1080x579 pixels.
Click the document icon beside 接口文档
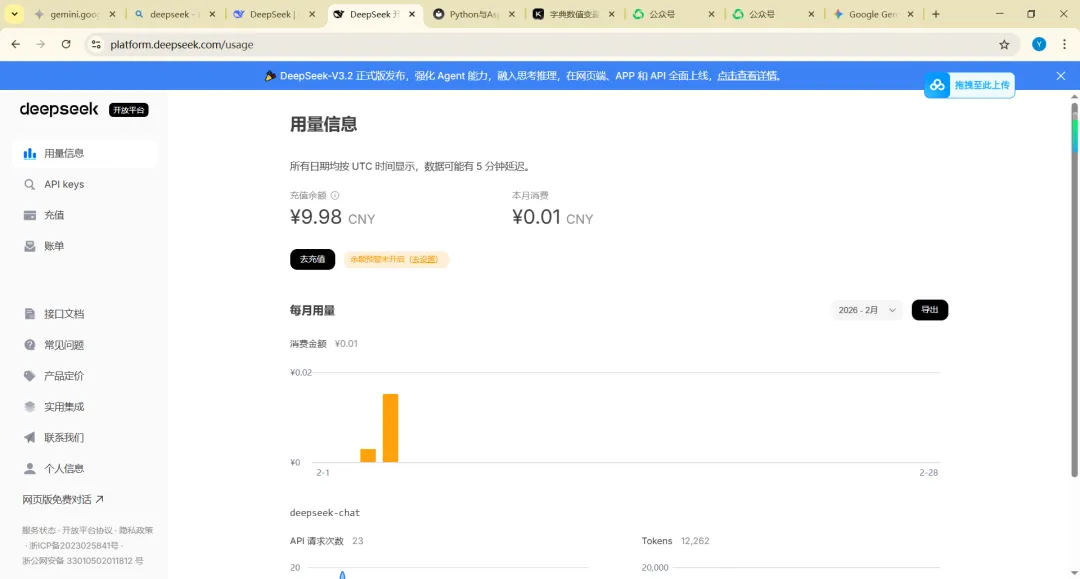click(x=30, y=314)
